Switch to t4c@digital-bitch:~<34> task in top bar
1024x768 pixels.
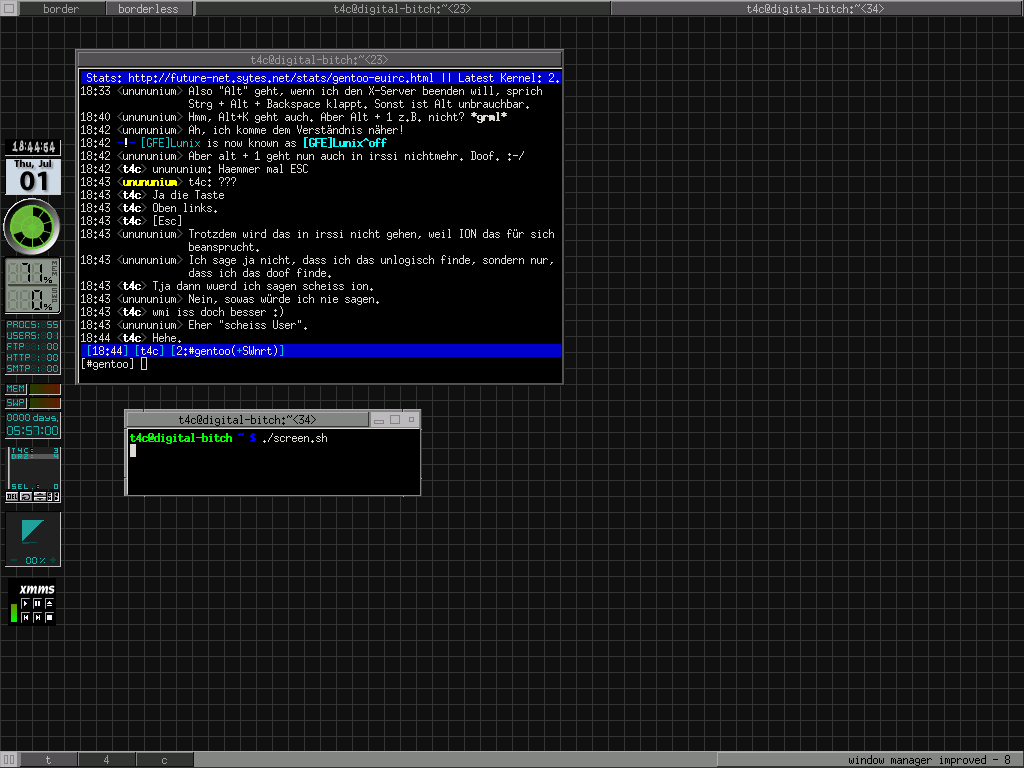[815, 8]
